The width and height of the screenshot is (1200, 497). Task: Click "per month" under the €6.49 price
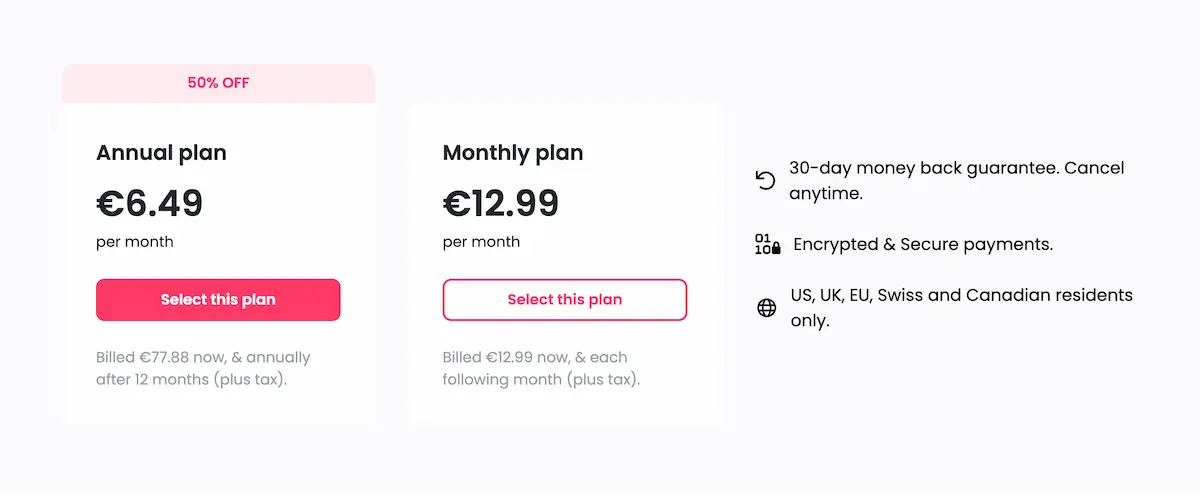(134, 242)
